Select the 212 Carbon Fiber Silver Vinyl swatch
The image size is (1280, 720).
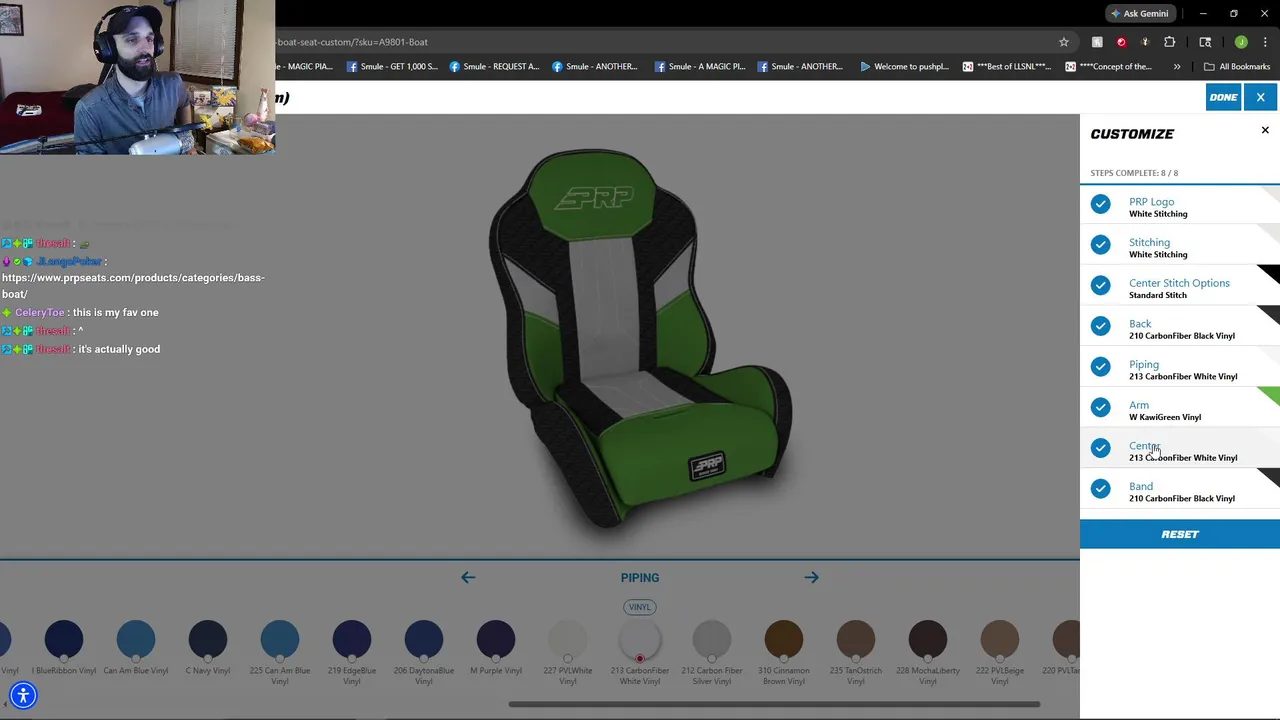tap(712, 641)
